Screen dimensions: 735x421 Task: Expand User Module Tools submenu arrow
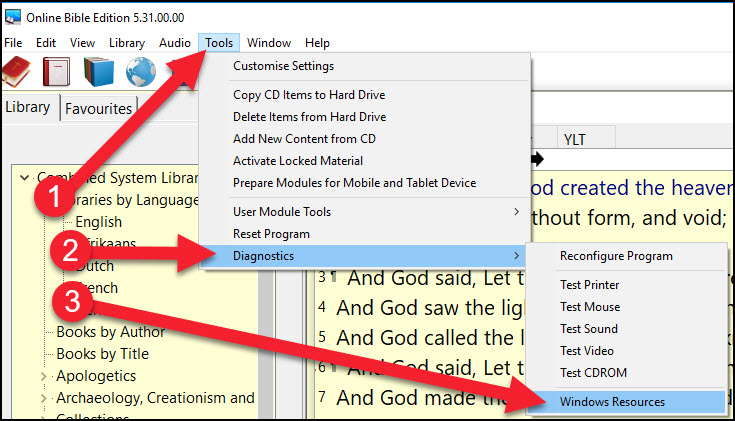tap(517, 212)
